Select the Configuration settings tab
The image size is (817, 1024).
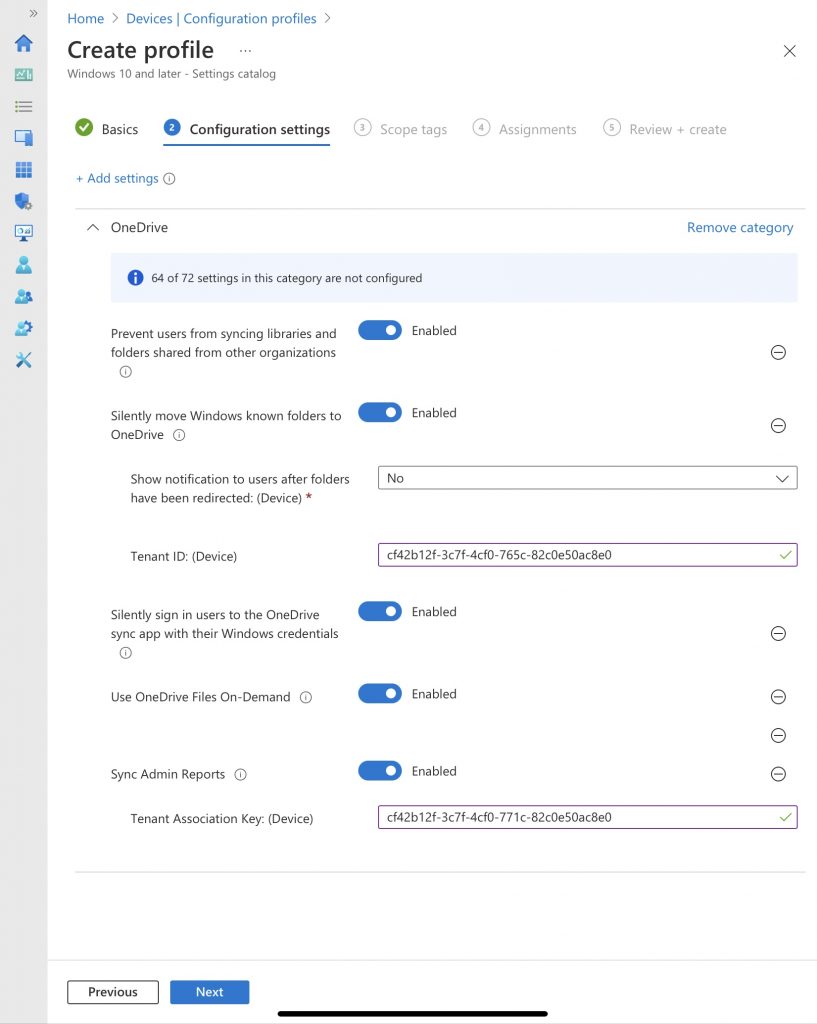[x=247, y=129]
